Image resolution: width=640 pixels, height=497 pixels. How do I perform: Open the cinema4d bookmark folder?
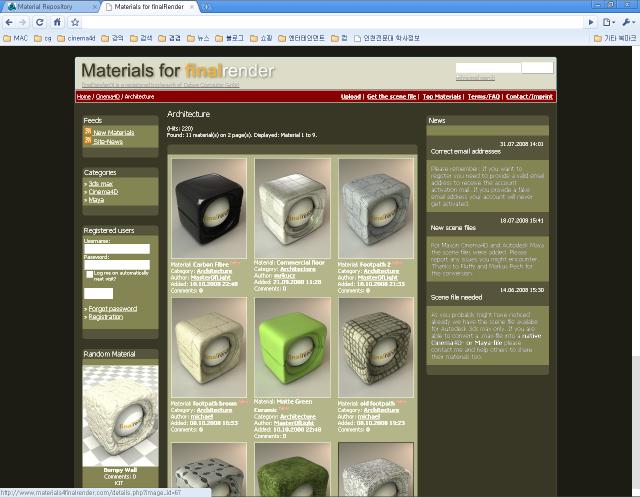[76, 38]
